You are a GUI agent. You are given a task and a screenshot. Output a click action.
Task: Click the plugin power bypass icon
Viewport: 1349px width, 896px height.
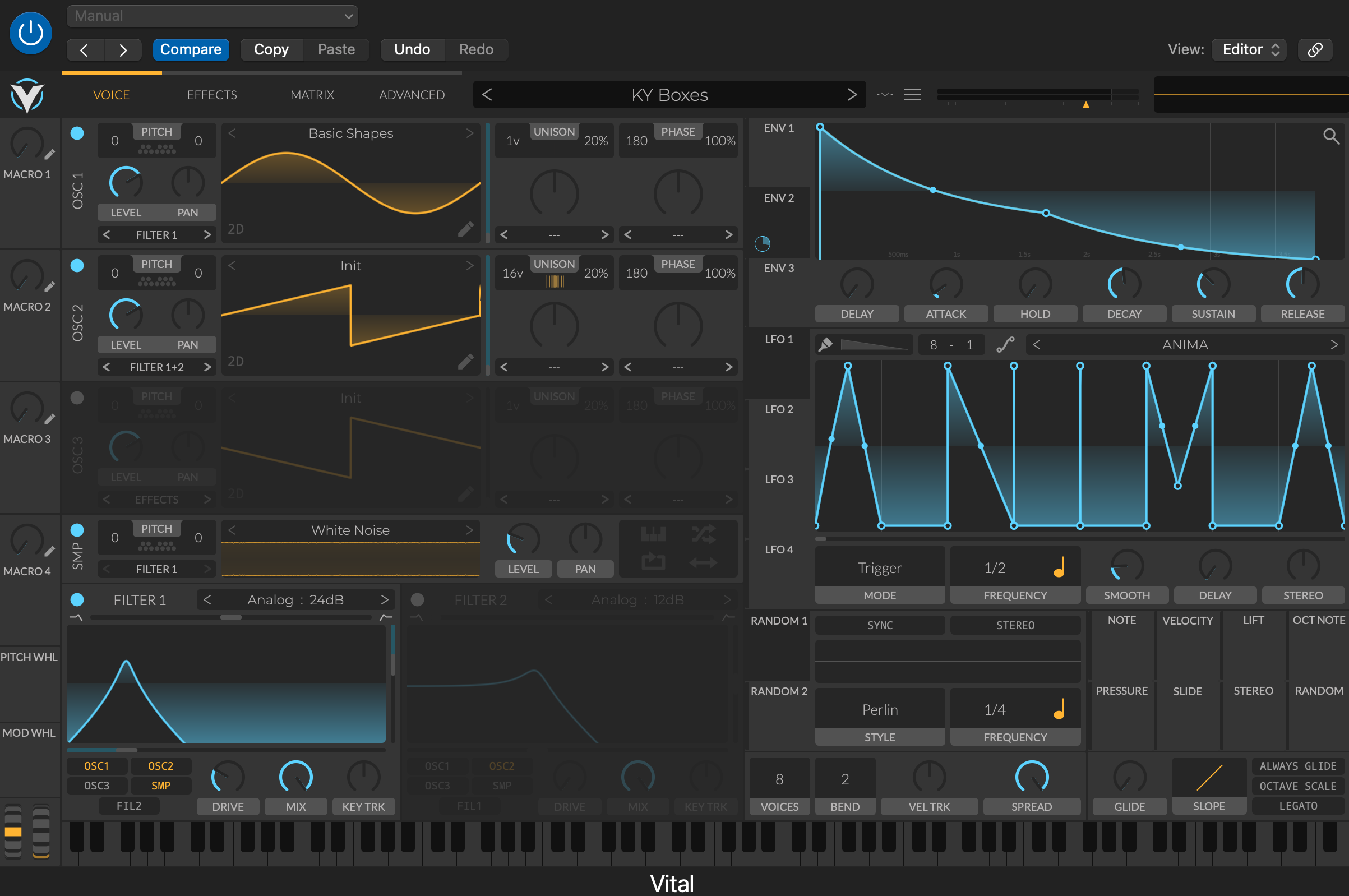click(31, 33)
